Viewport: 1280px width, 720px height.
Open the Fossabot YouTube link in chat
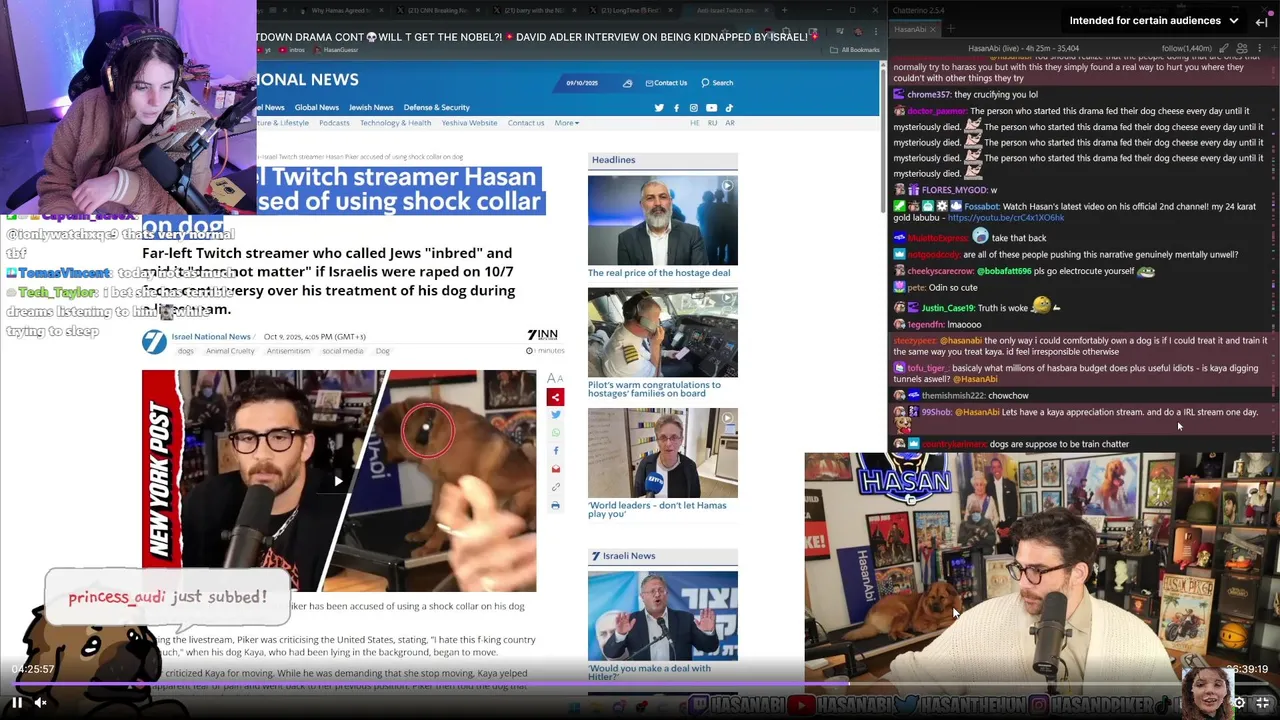pyautogui.click(x=1005, y=218)
